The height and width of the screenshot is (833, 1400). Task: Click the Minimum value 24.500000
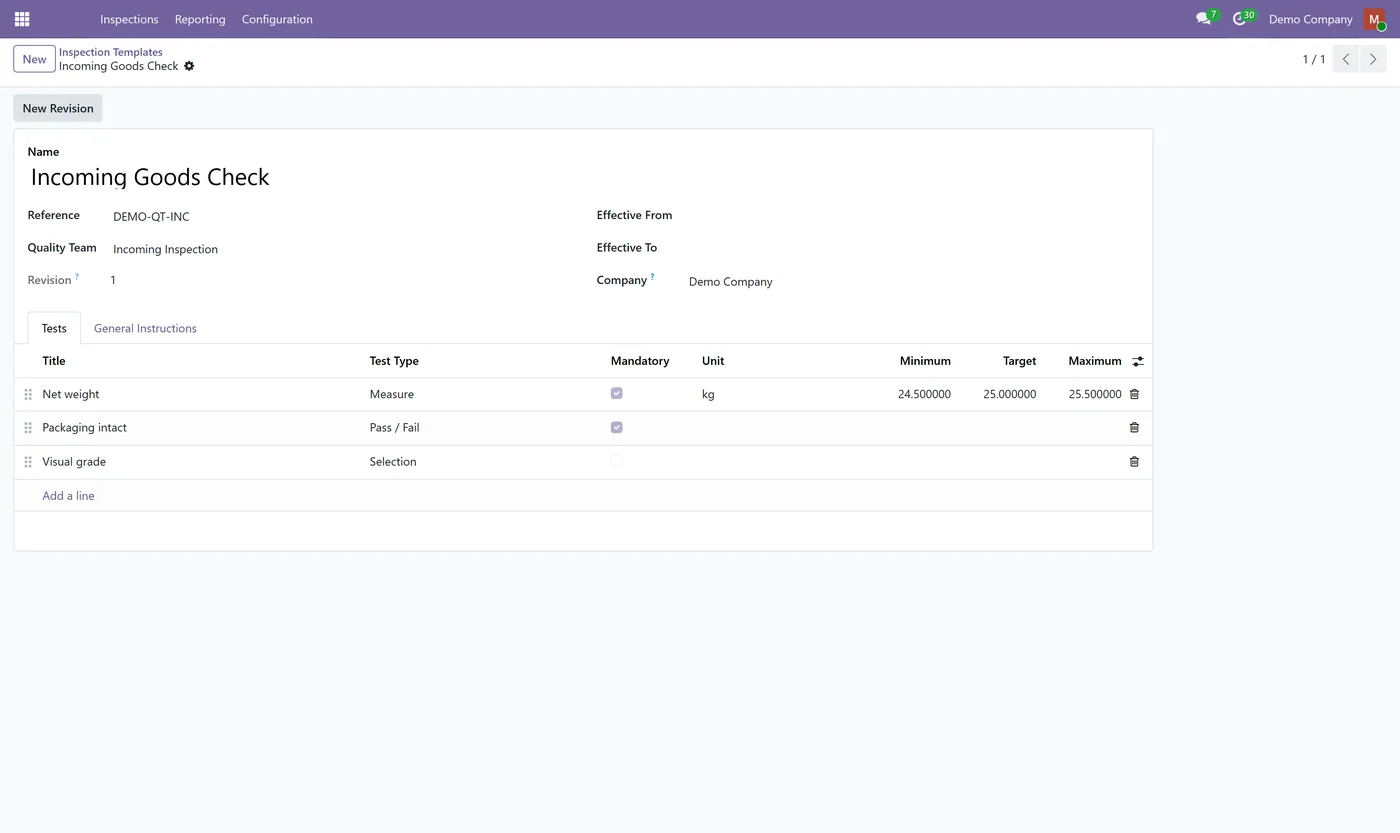tap(924, 394)
